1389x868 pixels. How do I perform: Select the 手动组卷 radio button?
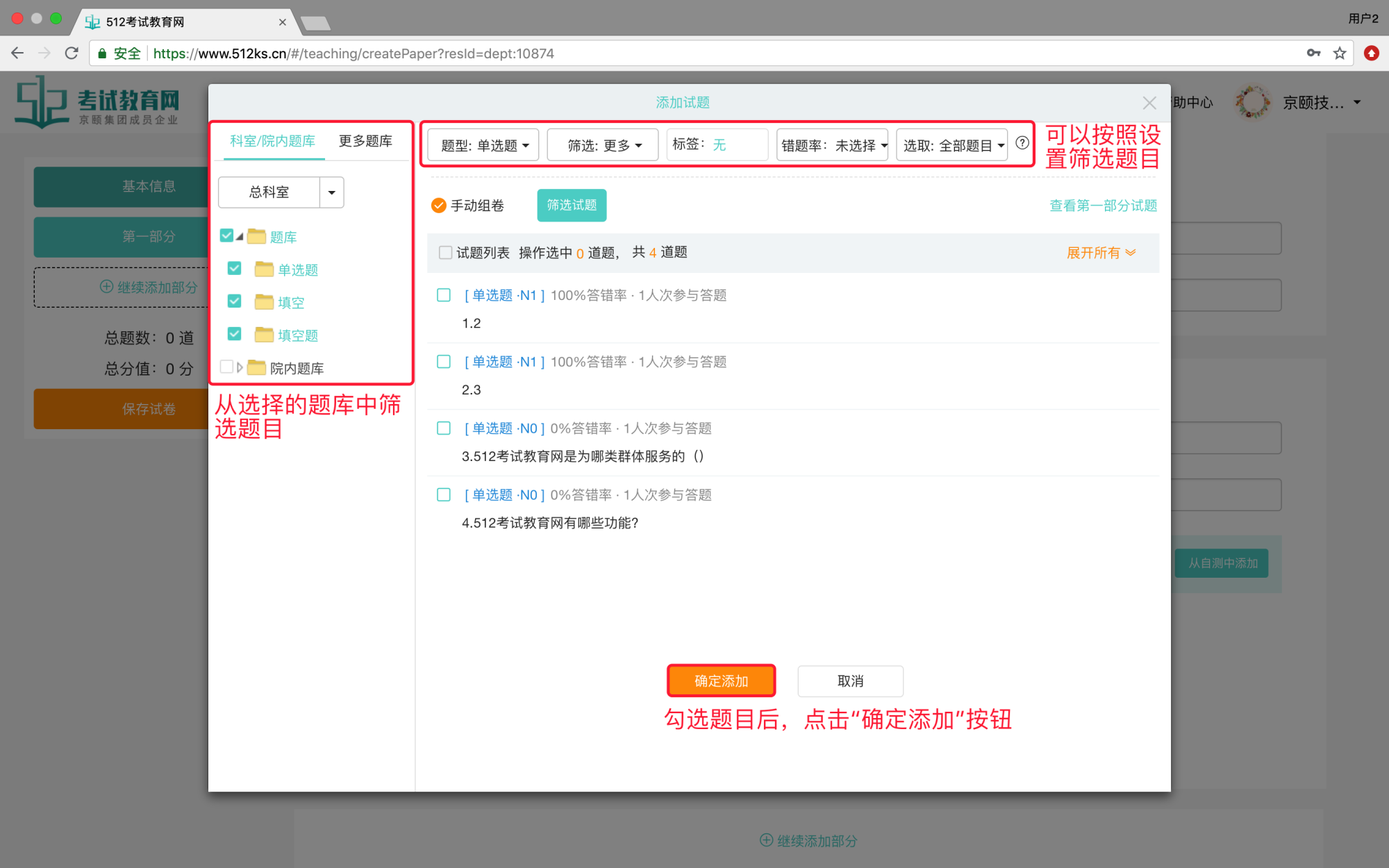pos(438,205)
